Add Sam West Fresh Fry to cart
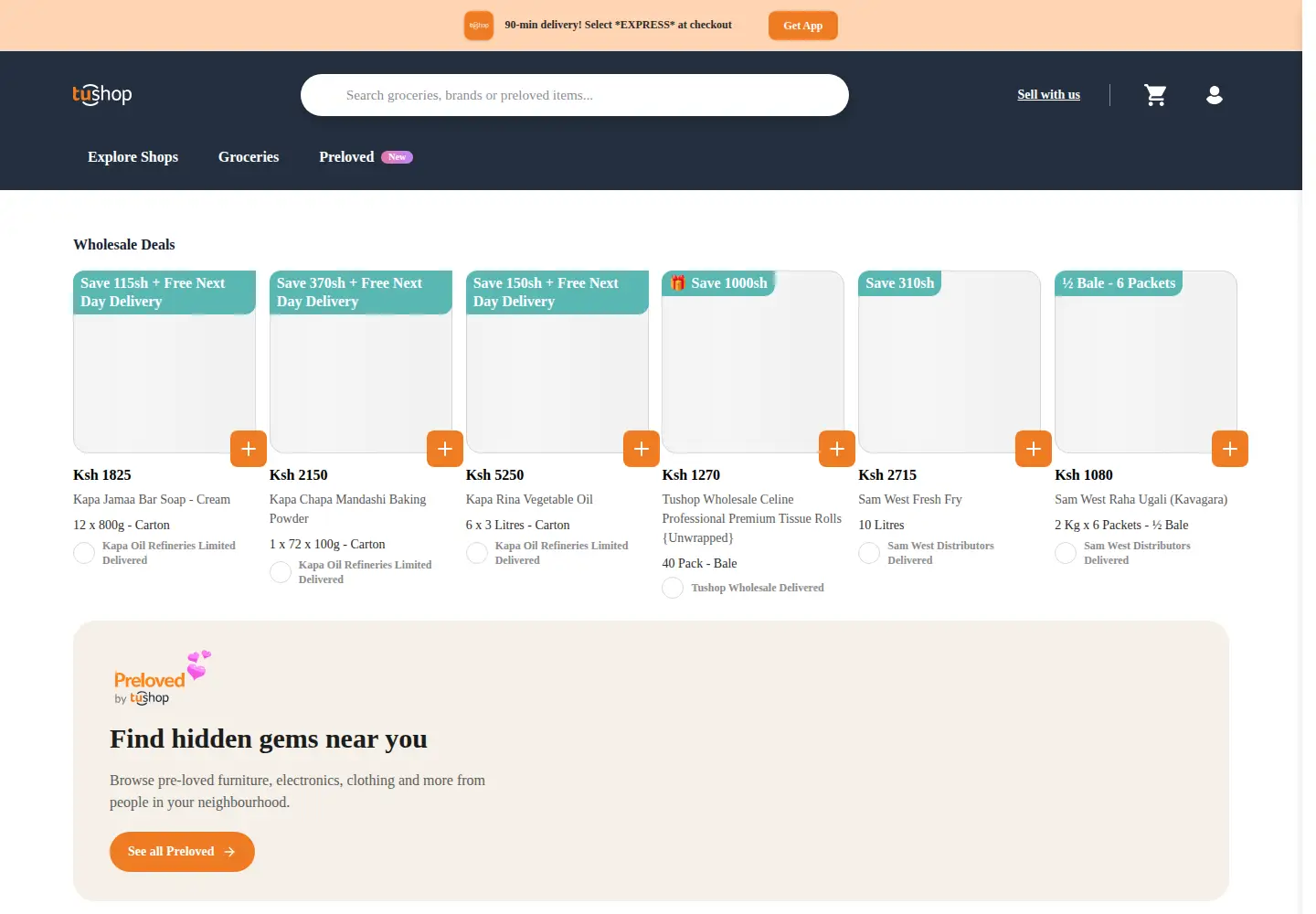The height and width of the screenshot is (914, 1316). point(1034,449)
